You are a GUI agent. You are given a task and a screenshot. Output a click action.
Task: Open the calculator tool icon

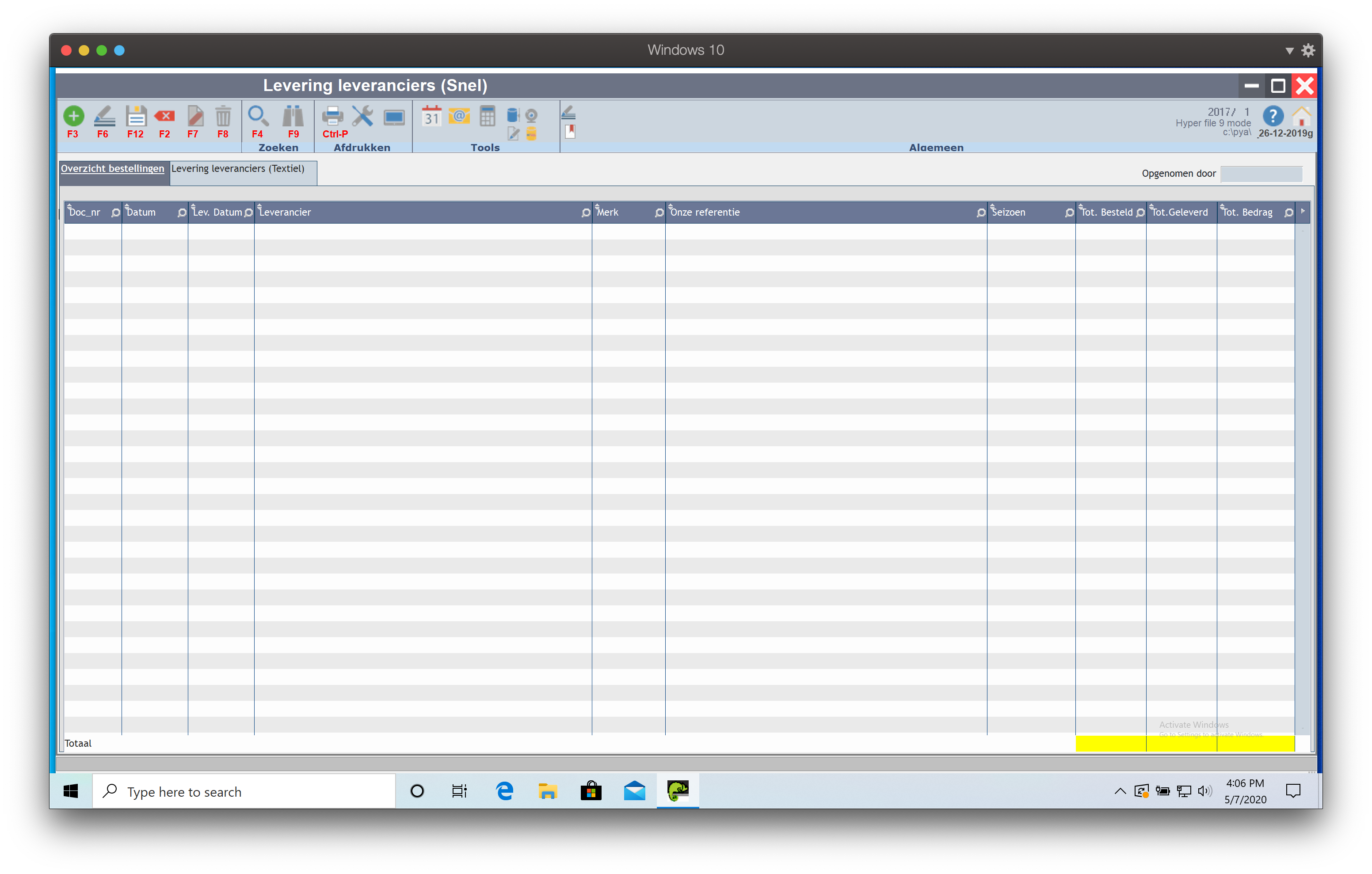[x=487, y=116]
